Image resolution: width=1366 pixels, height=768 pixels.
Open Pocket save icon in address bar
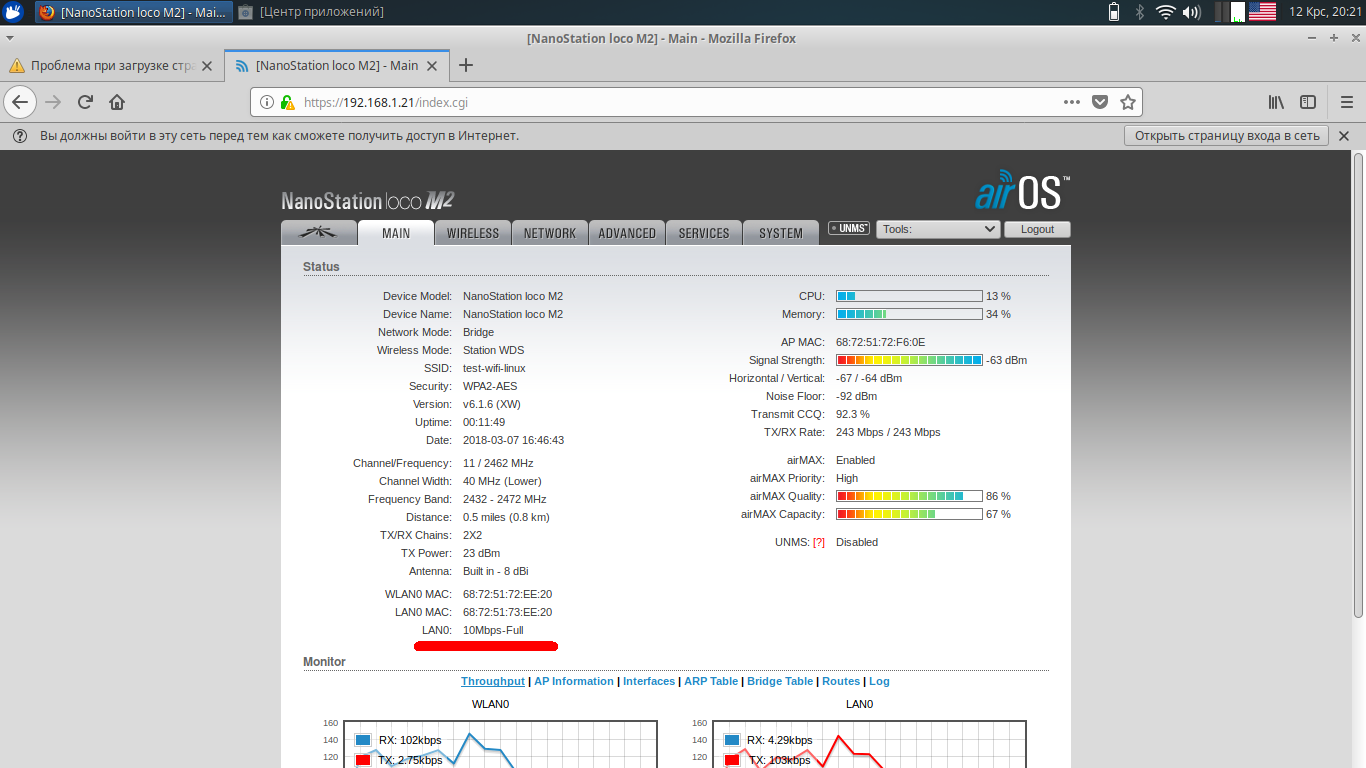coord(1100,102)
